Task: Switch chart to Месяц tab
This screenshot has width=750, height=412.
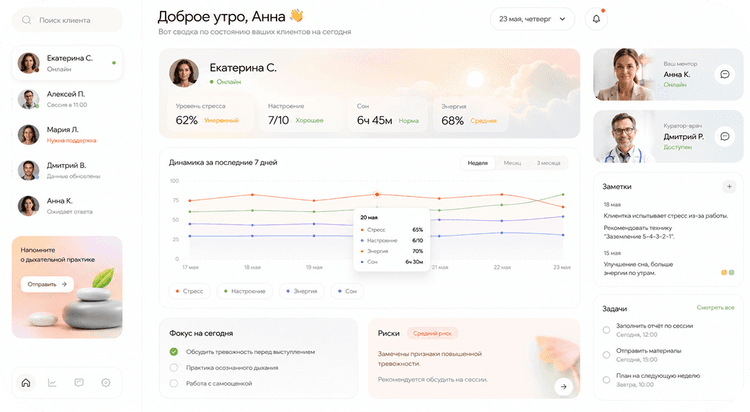Action: (x=512, y=163)
